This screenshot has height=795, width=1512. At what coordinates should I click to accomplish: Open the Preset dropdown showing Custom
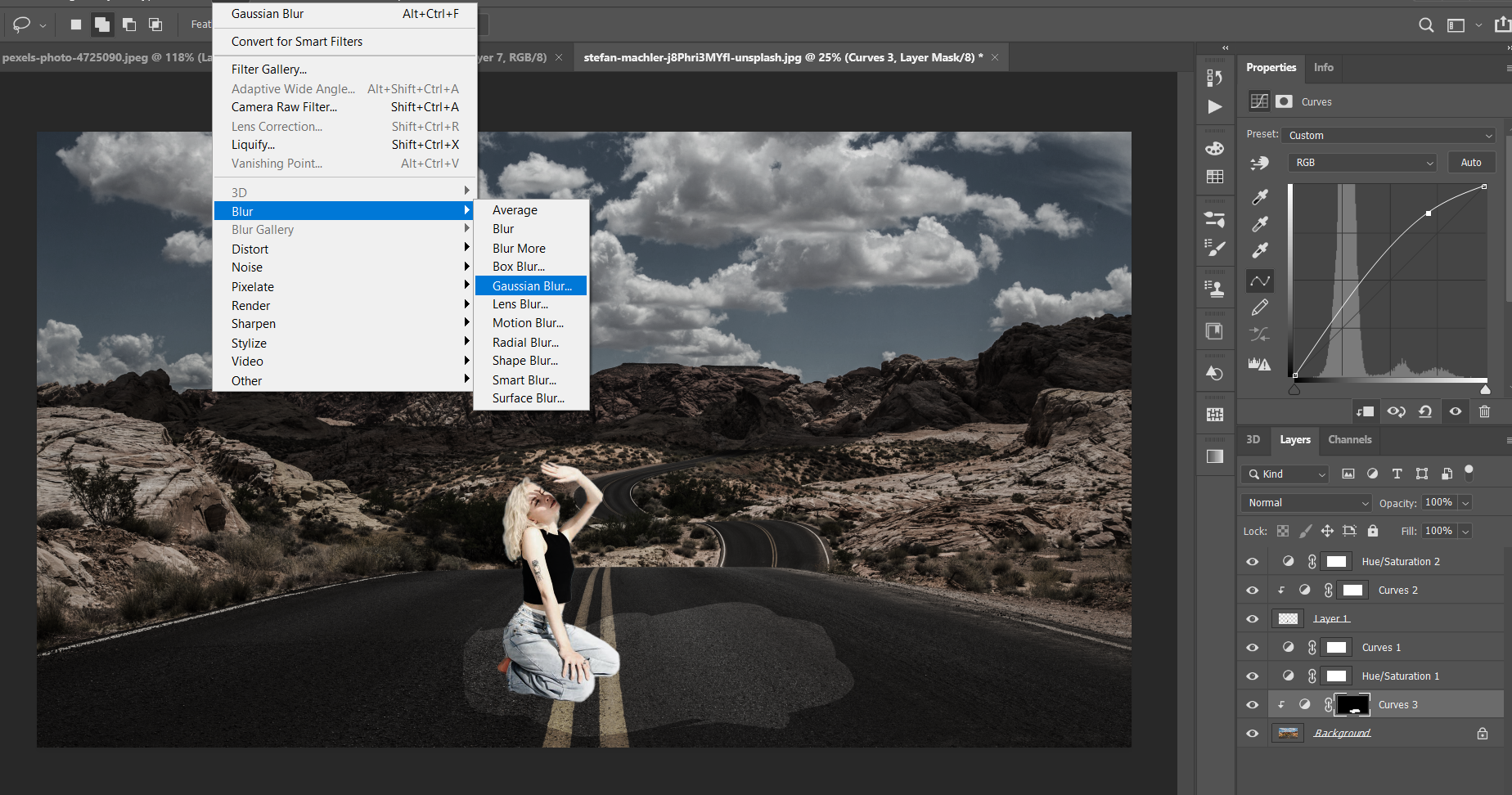click(x=1388, y=135)
